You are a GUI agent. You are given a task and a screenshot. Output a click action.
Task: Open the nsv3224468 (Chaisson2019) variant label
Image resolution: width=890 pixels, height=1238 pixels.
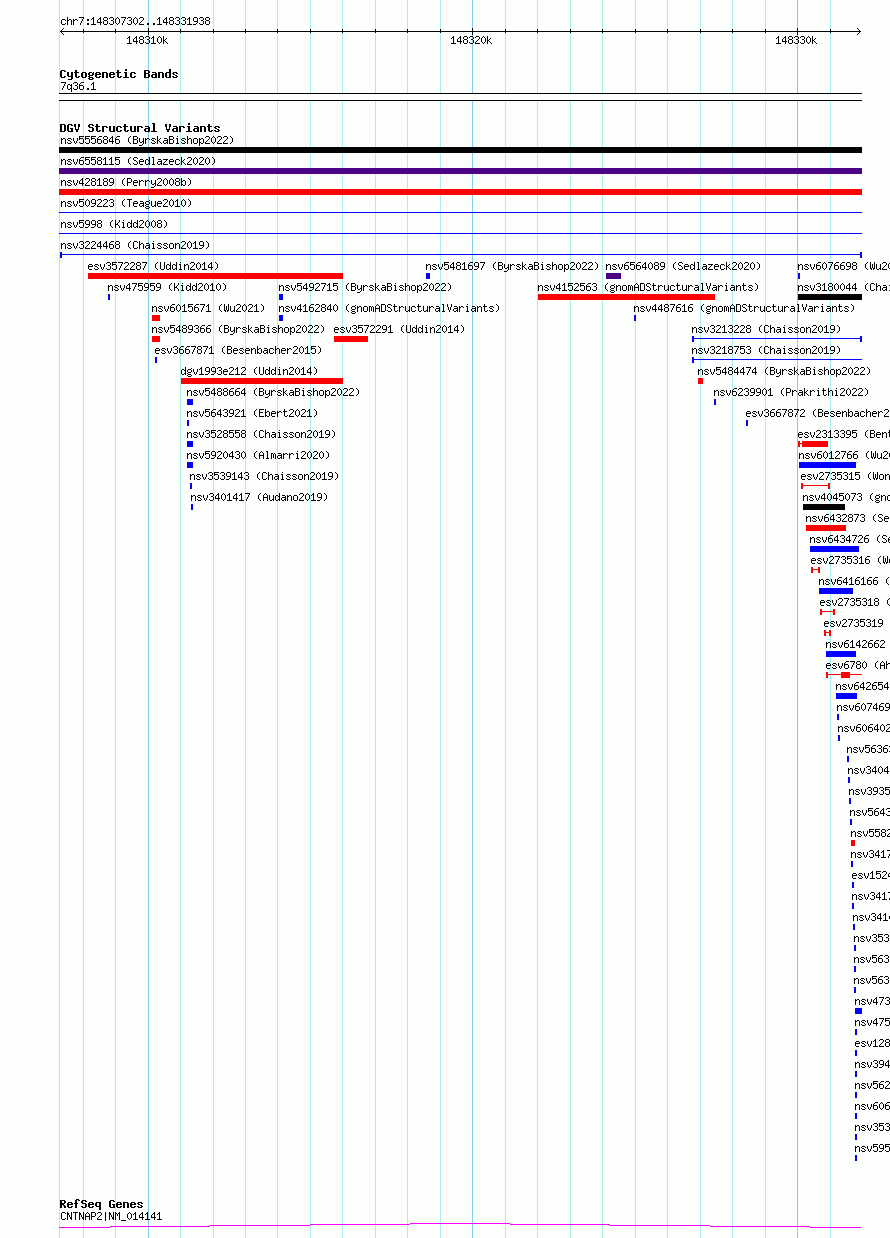pos(135,245)
